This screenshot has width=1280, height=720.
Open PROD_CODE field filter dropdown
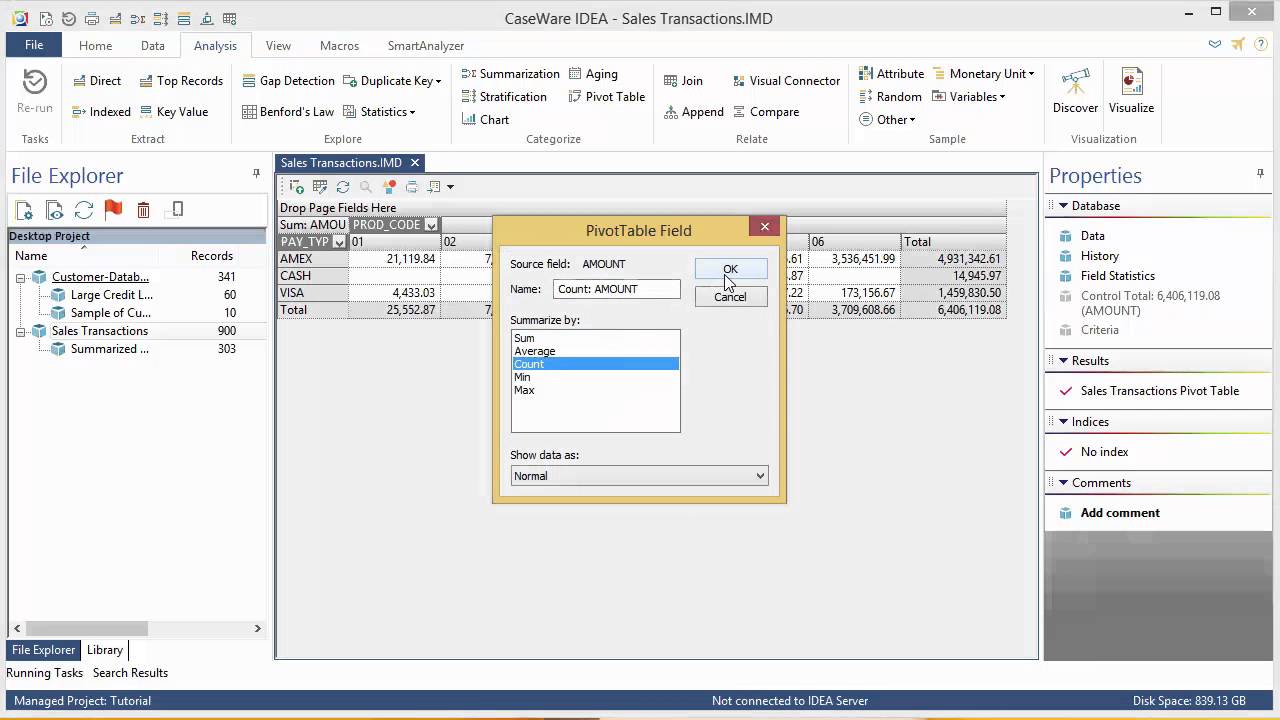coord(431,225)
